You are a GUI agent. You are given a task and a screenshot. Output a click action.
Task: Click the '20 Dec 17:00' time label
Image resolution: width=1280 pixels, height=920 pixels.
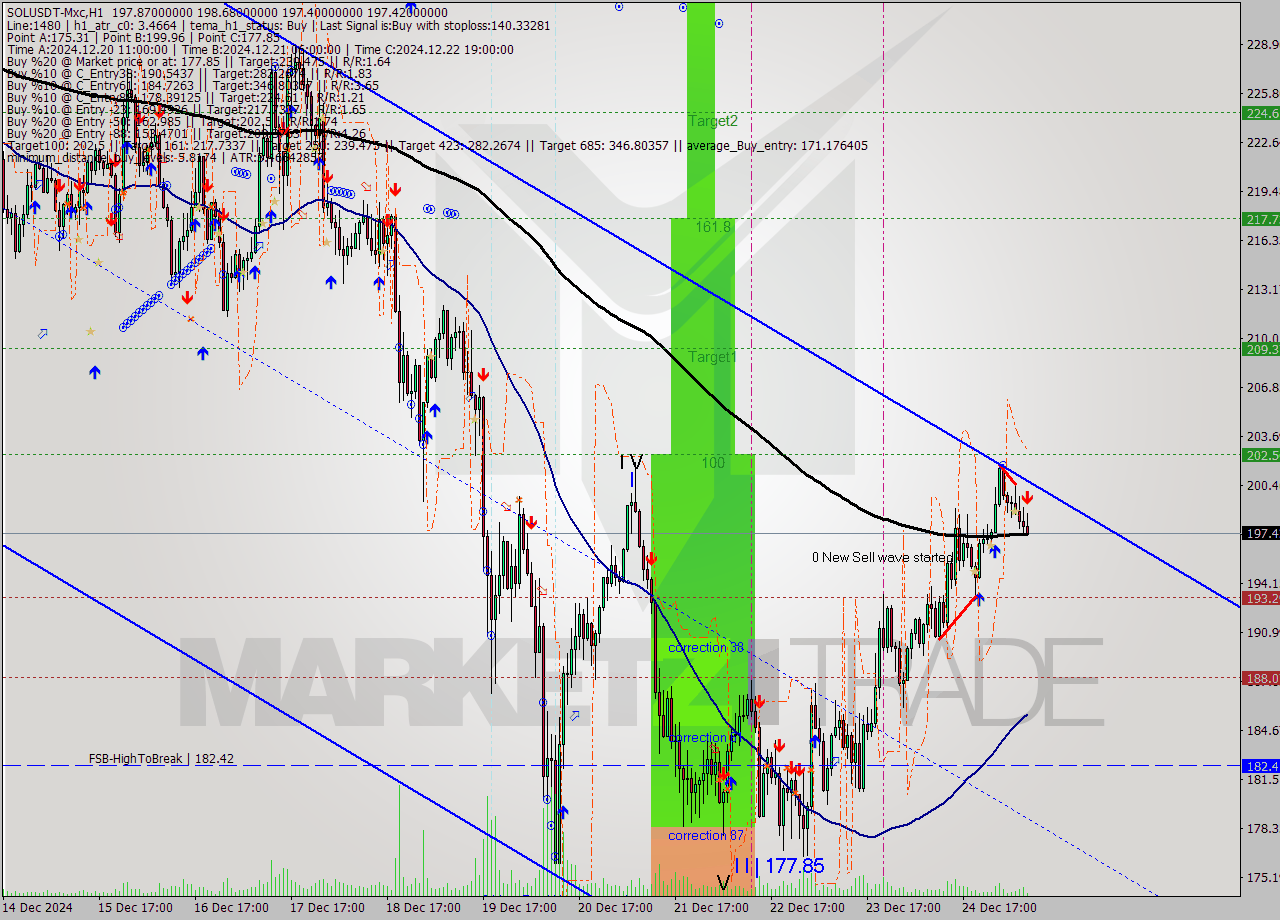615,907
